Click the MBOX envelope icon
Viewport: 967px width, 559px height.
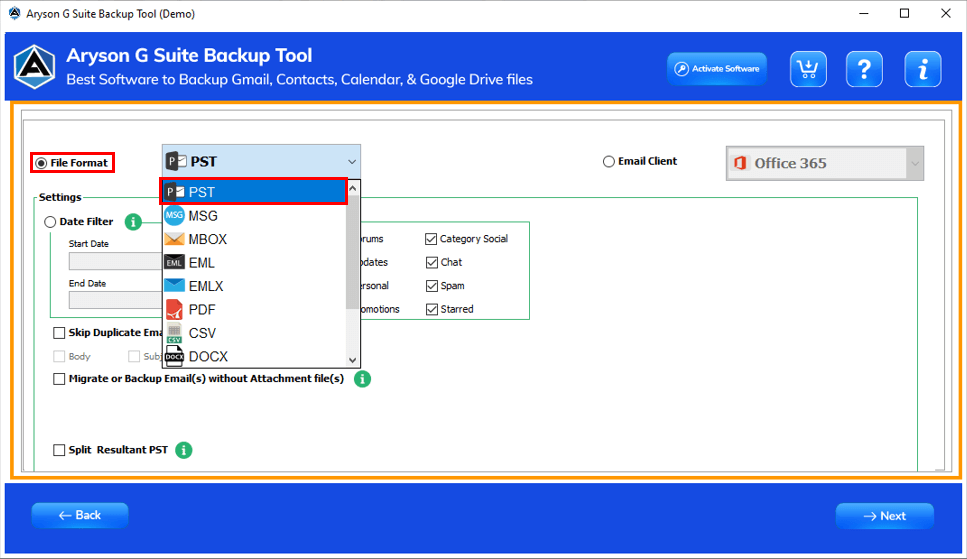[x=175, y=239]
